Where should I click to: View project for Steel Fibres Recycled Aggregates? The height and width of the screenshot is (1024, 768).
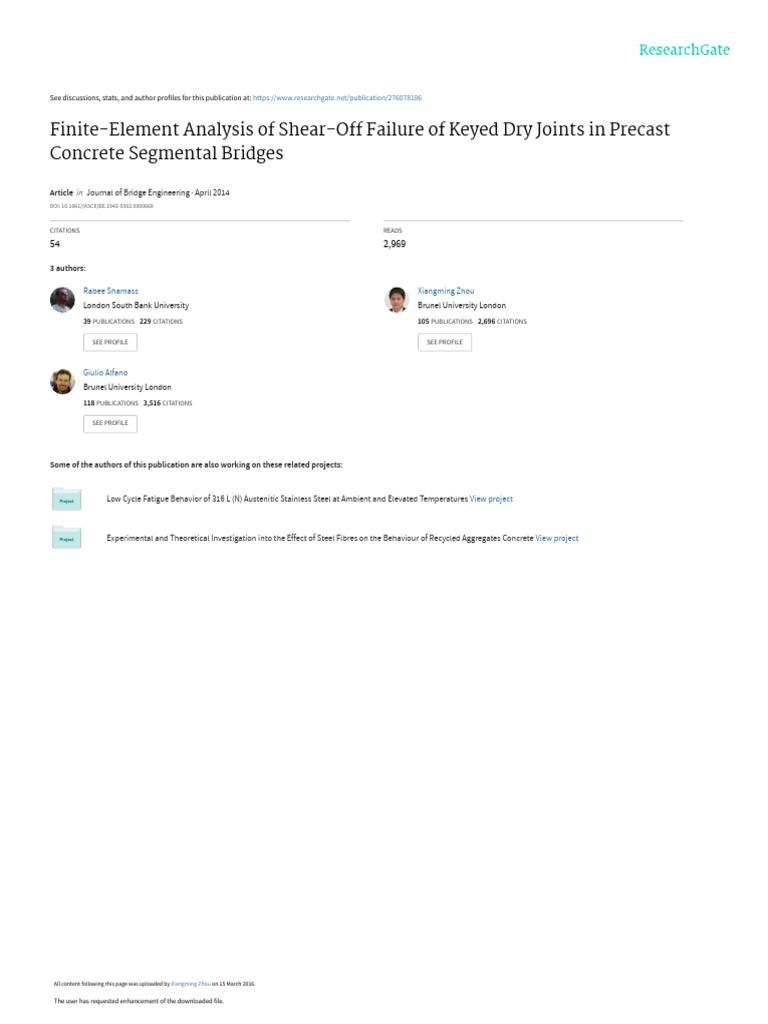pyautogui.click(x=557, y=538)
